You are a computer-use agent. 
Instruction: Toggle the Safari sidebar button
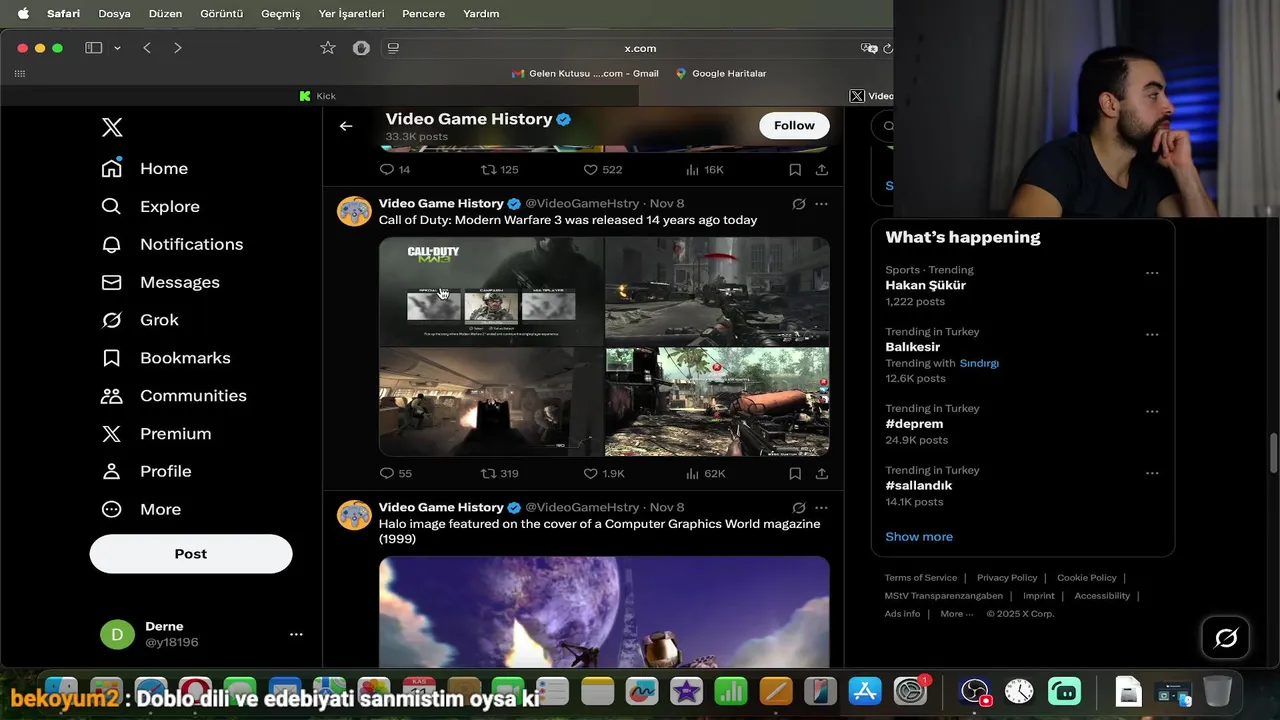(x=94, y=48)
